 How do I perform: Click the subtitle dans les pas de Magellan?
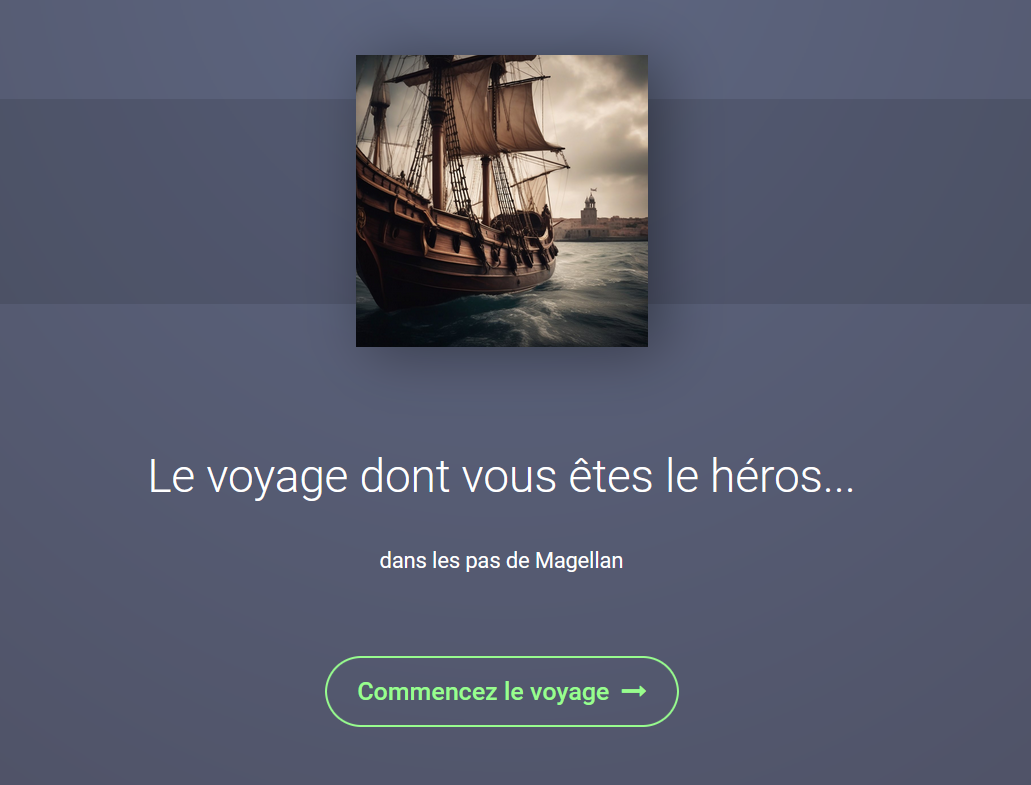click(x=501, y=561)
